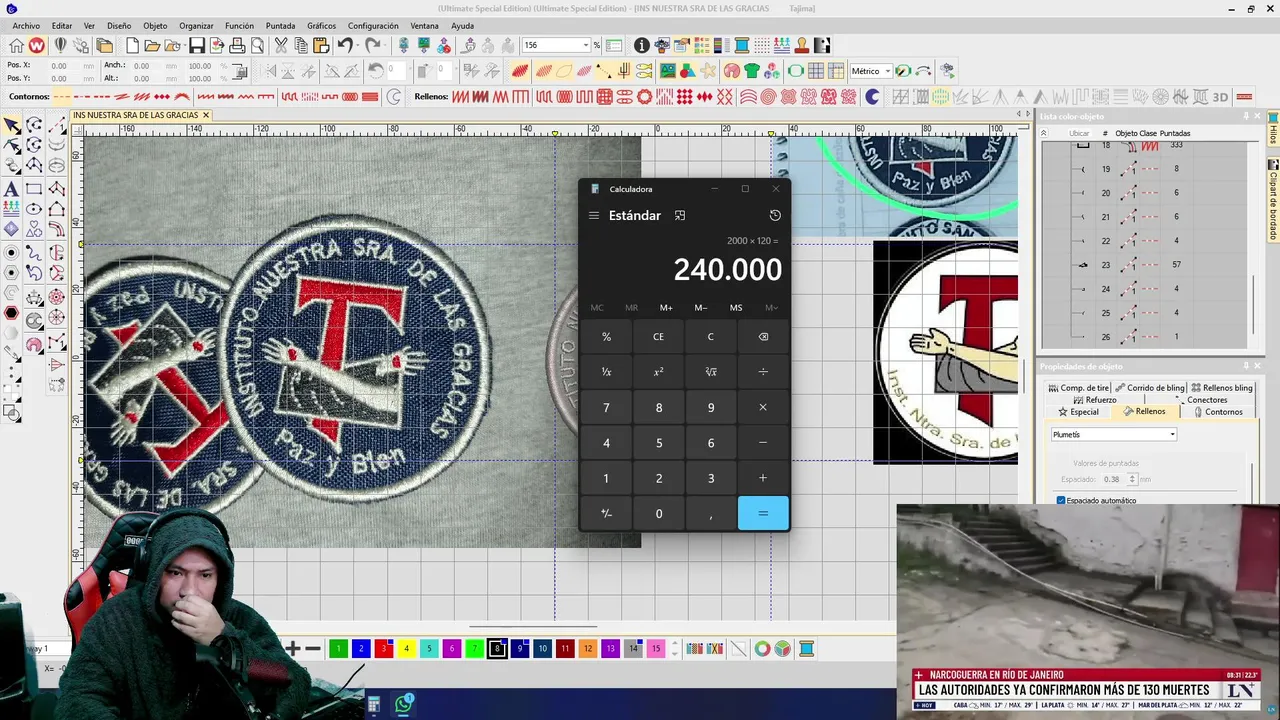Click the calculator Keep on top icon
The width and height of the screenshot is (1280, 720).
click(x=680, y=215)
